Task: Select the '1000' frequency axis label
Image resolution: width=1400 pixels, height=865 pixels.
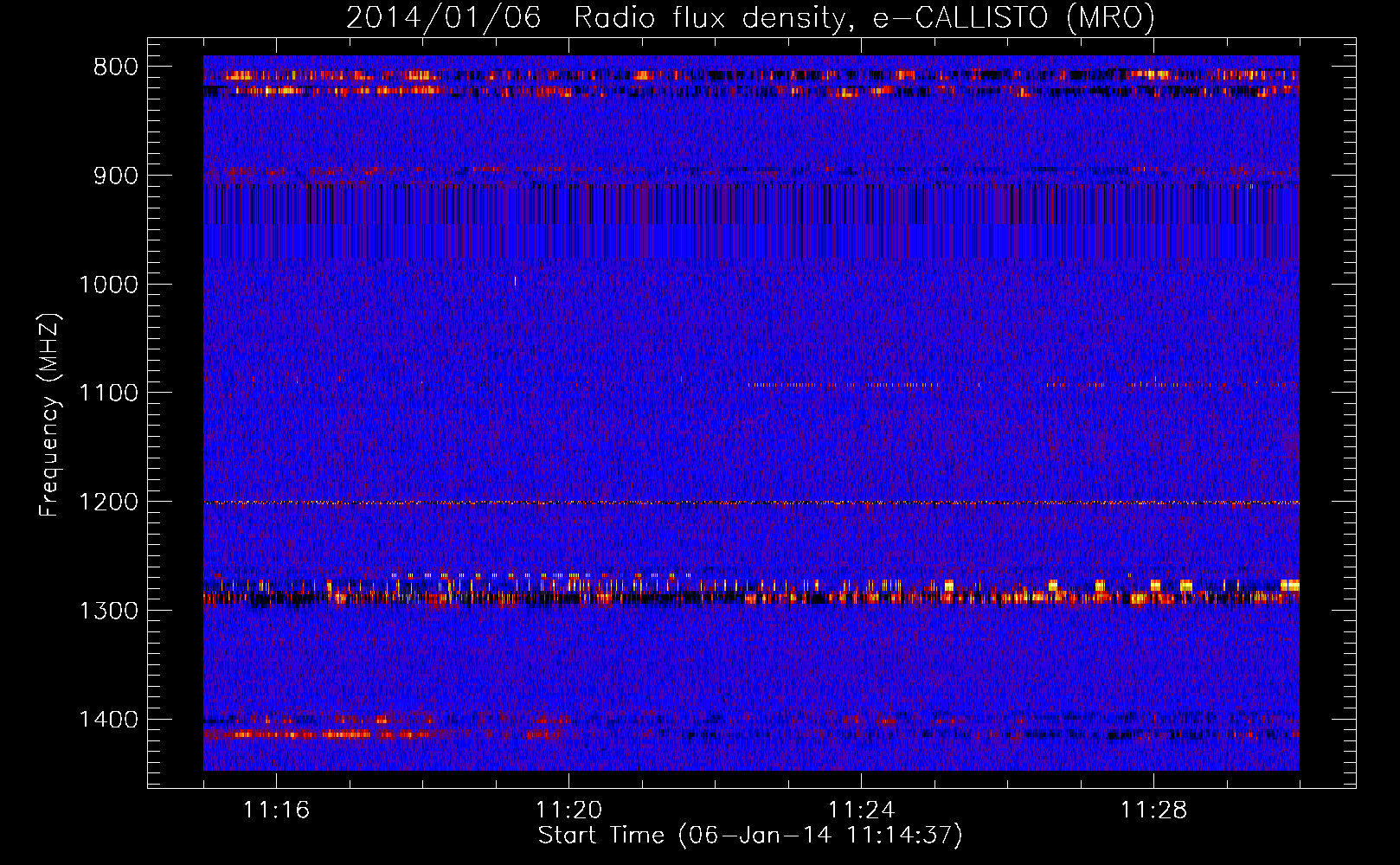Action: (109, 285)
